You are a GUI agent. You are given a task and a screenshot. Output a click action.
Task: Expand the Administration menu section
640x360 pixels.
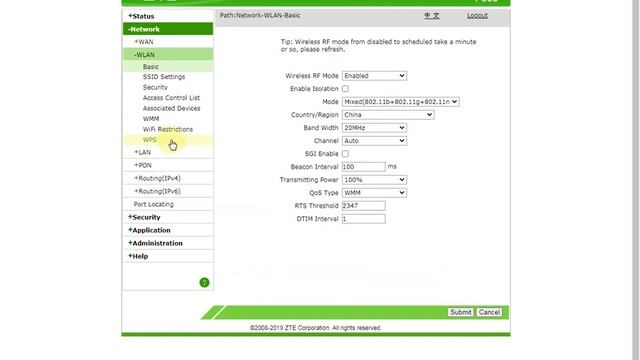point(168,243)
